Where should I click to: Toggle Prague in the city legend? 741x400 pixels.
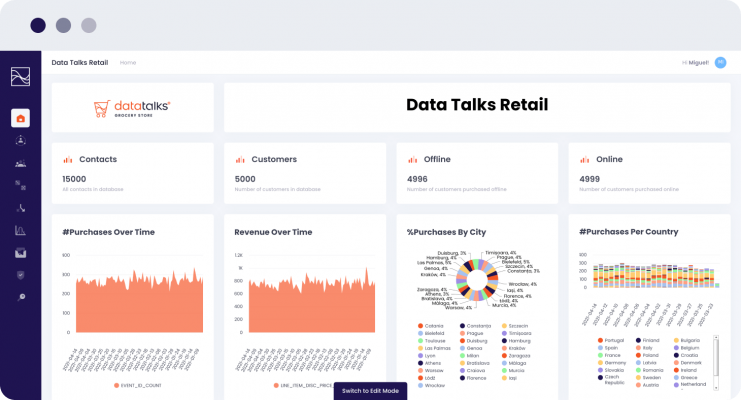coord(471,333)
